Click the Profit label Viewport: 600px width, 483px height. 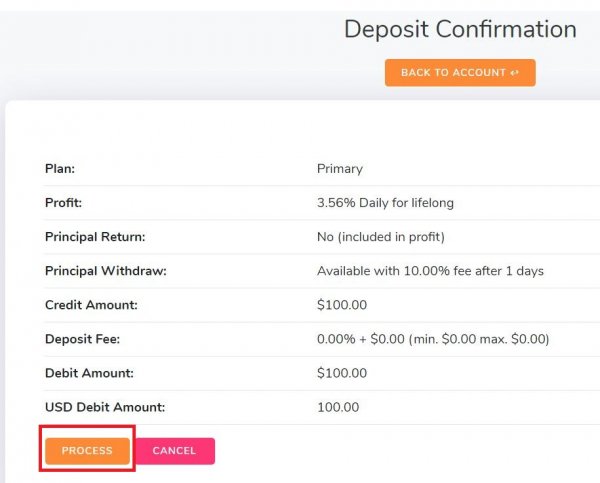coord(63,203)
